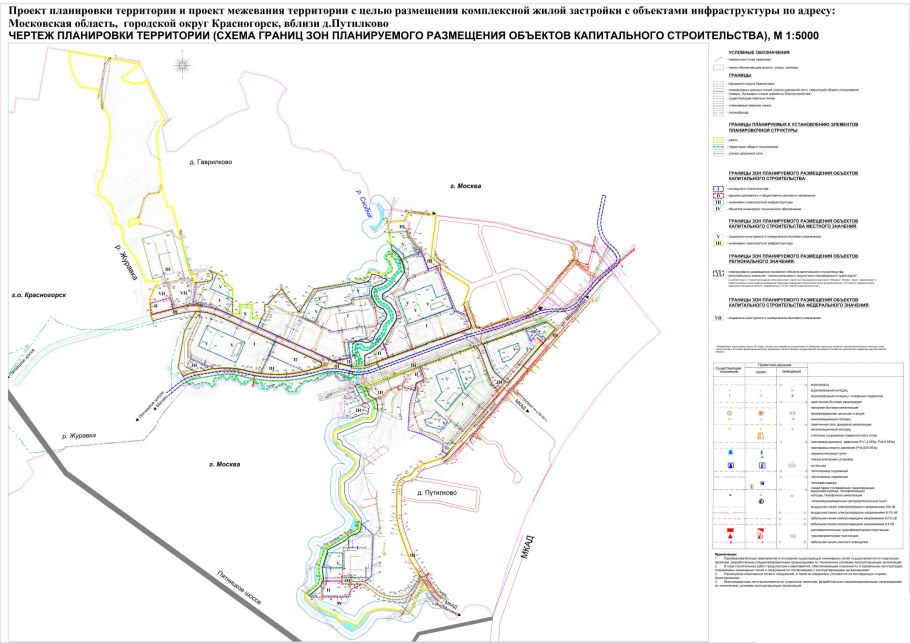Click the zone VII federal legend box
This screenshot has width=910, height=643.
coord(717,318)
